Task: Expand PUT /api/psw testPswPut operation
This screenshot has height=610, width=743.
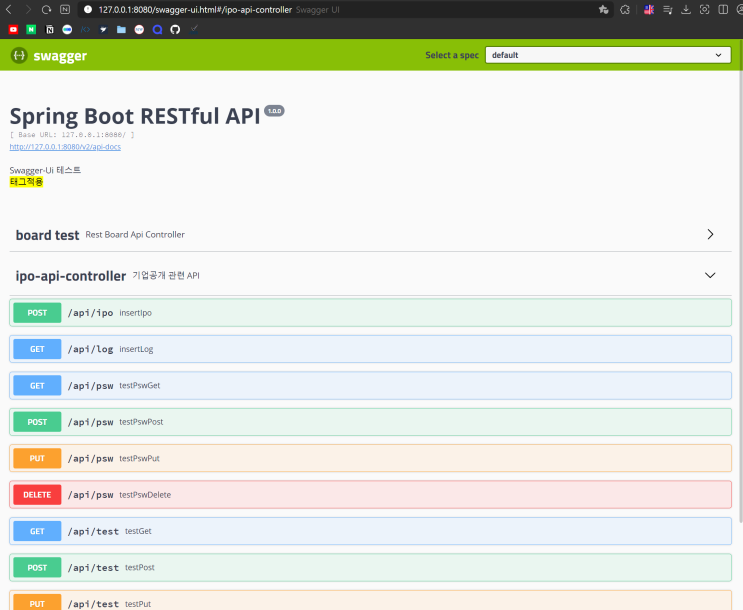Action: coord(371,458)
